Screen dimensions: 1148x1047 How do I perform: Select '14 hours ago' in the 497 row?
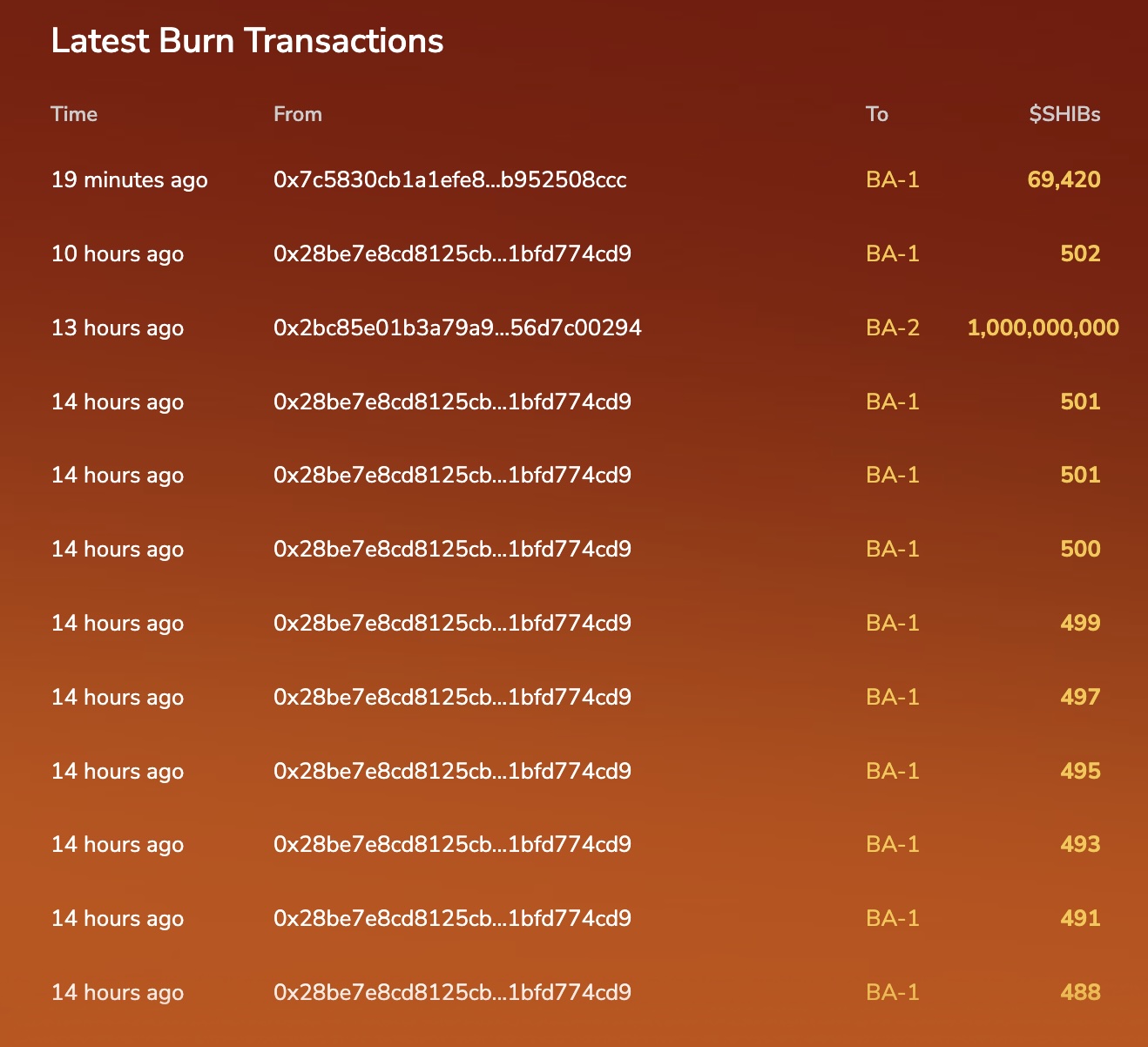click(x=118, y=698)
